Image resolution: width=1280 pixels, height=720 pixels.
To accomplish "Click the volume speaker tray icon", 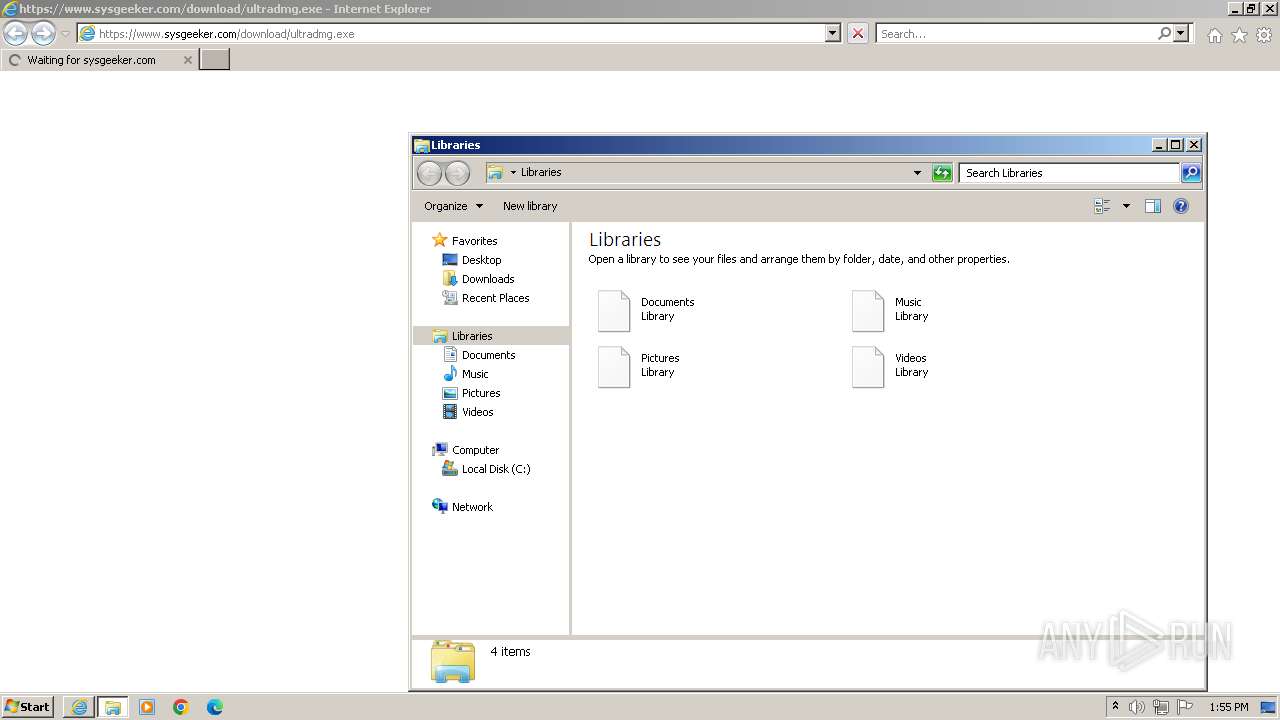I will pyautogui.click(x=1137, y=707).
